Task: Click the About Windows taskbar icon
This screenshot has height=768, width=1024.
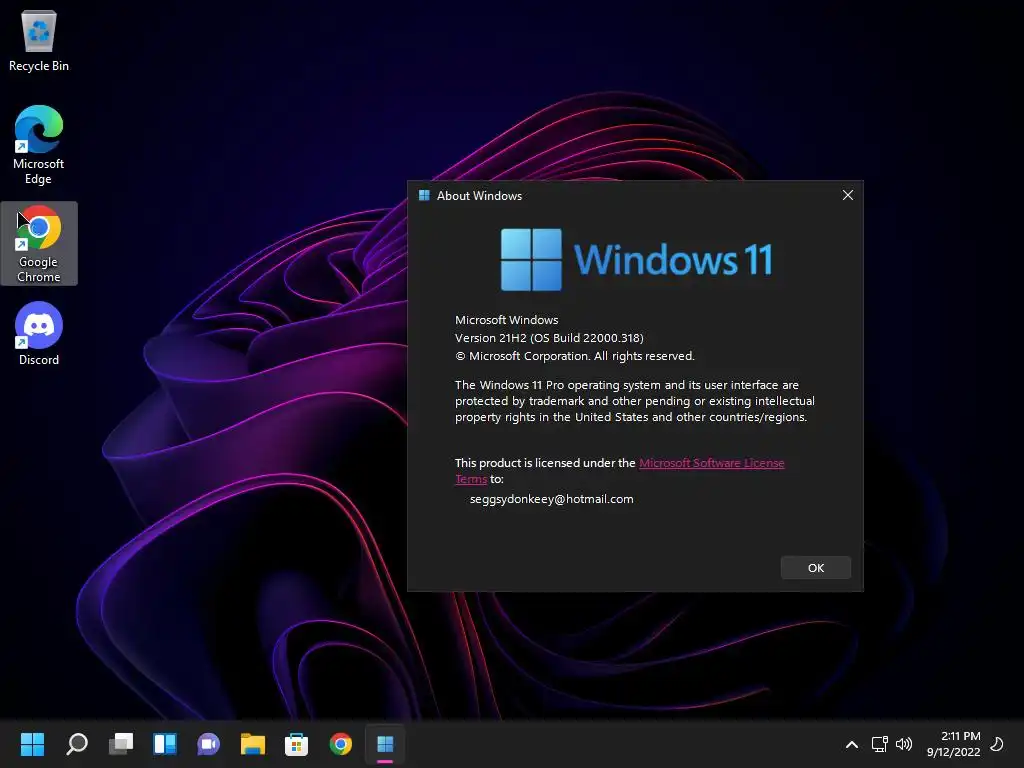Action: [x=385, y=743]
